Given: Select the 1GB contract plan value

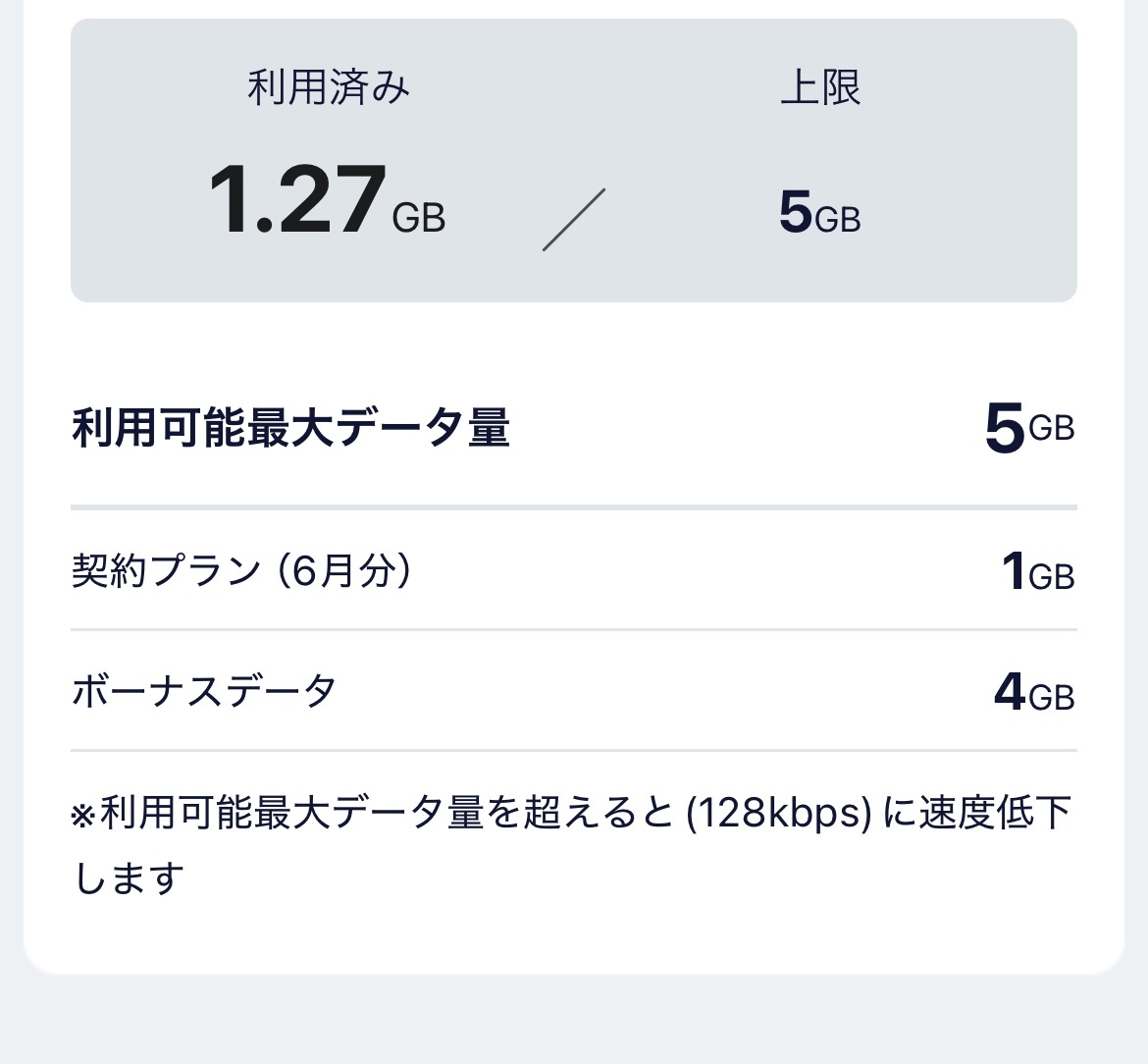Looking at the screenshot, I should coord(1038,571).
